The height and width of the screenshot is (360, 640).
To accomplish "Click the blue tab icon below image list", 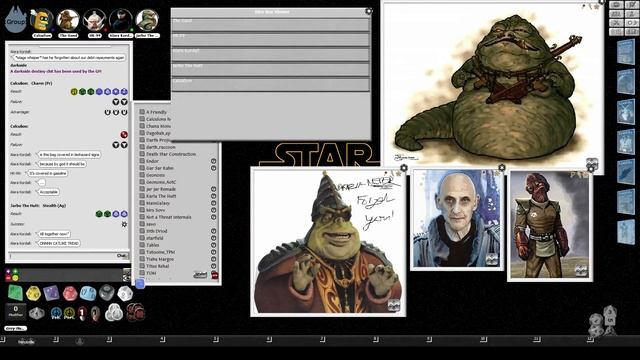I will pos(140,283).
